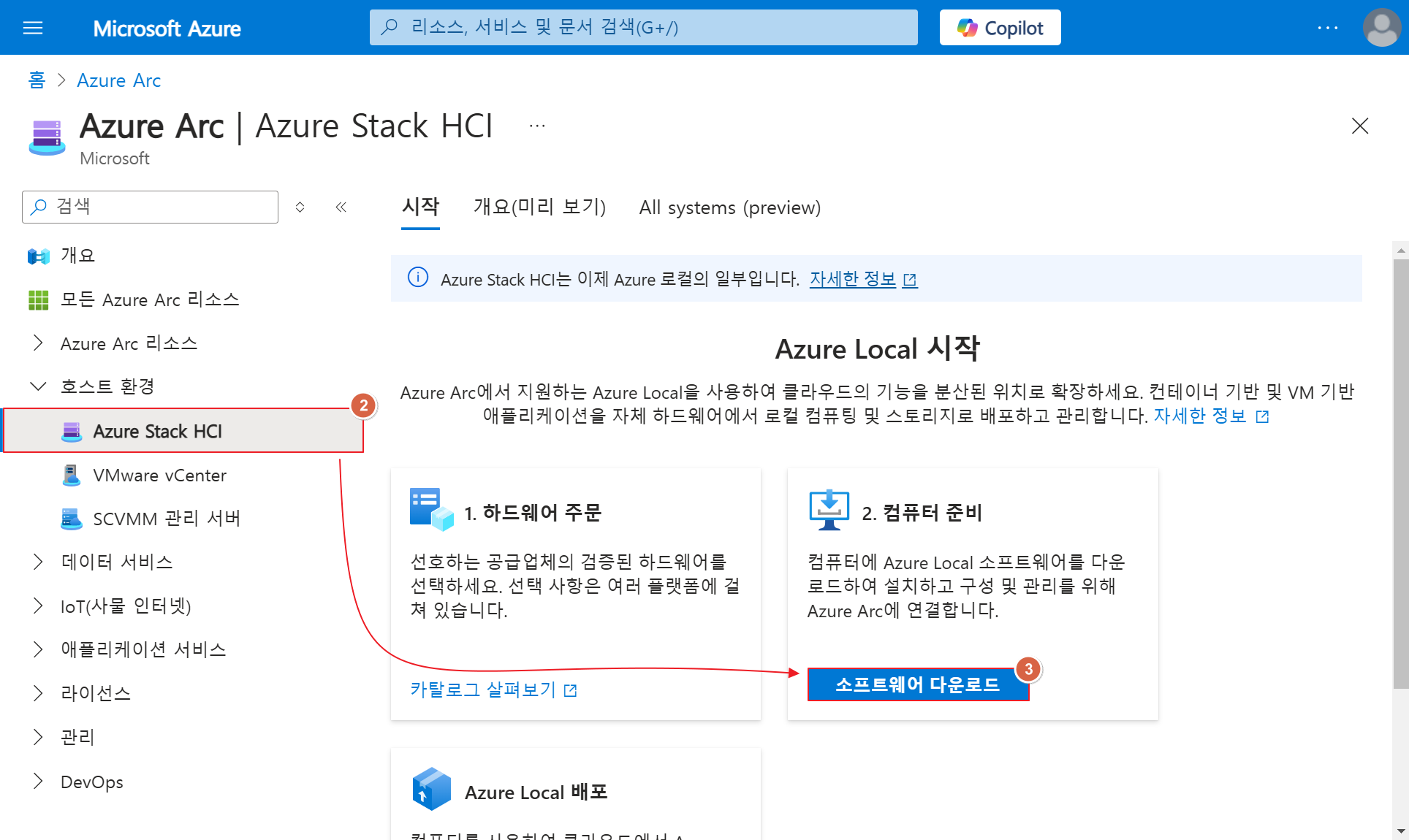
Task: Toggle expand/collapse all menu groups
Action: 300,207
